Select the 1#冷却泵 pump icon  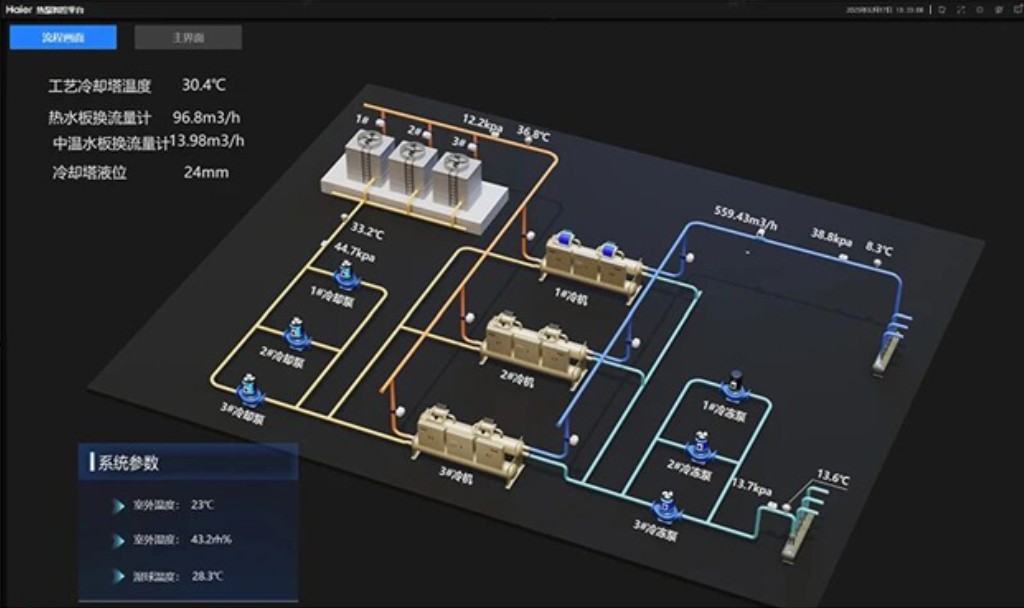(346, 274)
